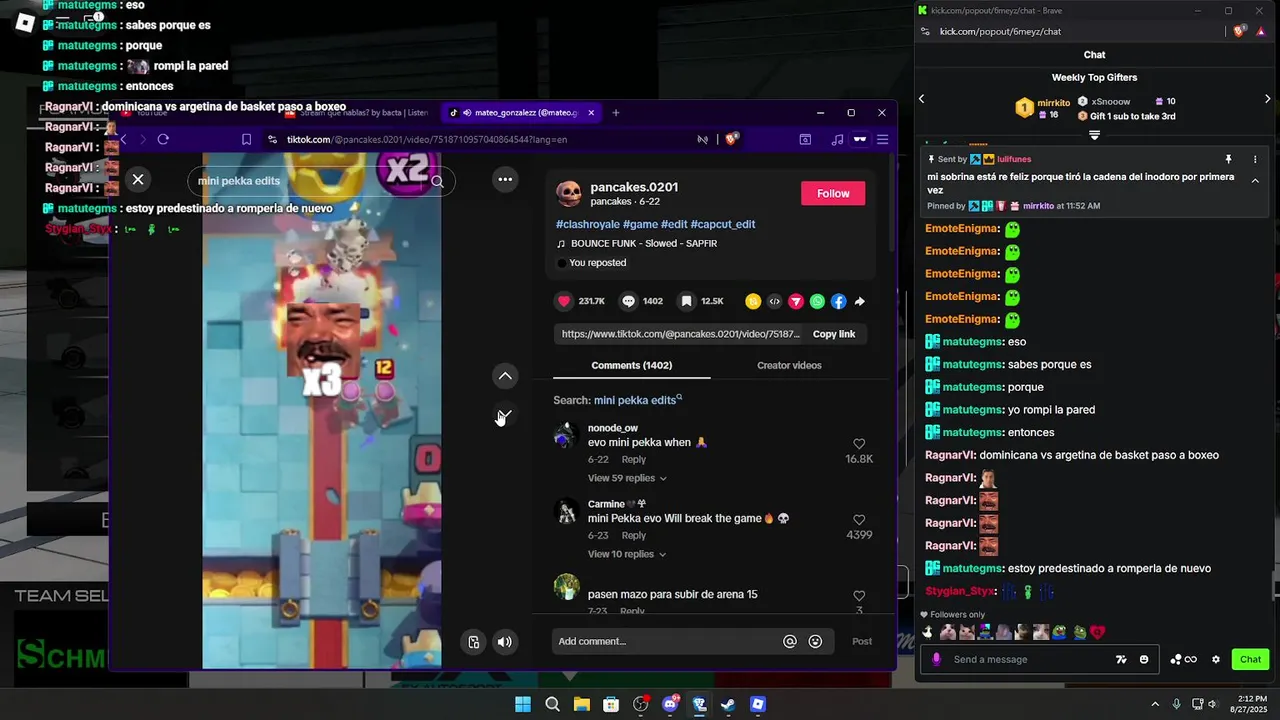Follow pancakes.0201 account

(833, 193)
